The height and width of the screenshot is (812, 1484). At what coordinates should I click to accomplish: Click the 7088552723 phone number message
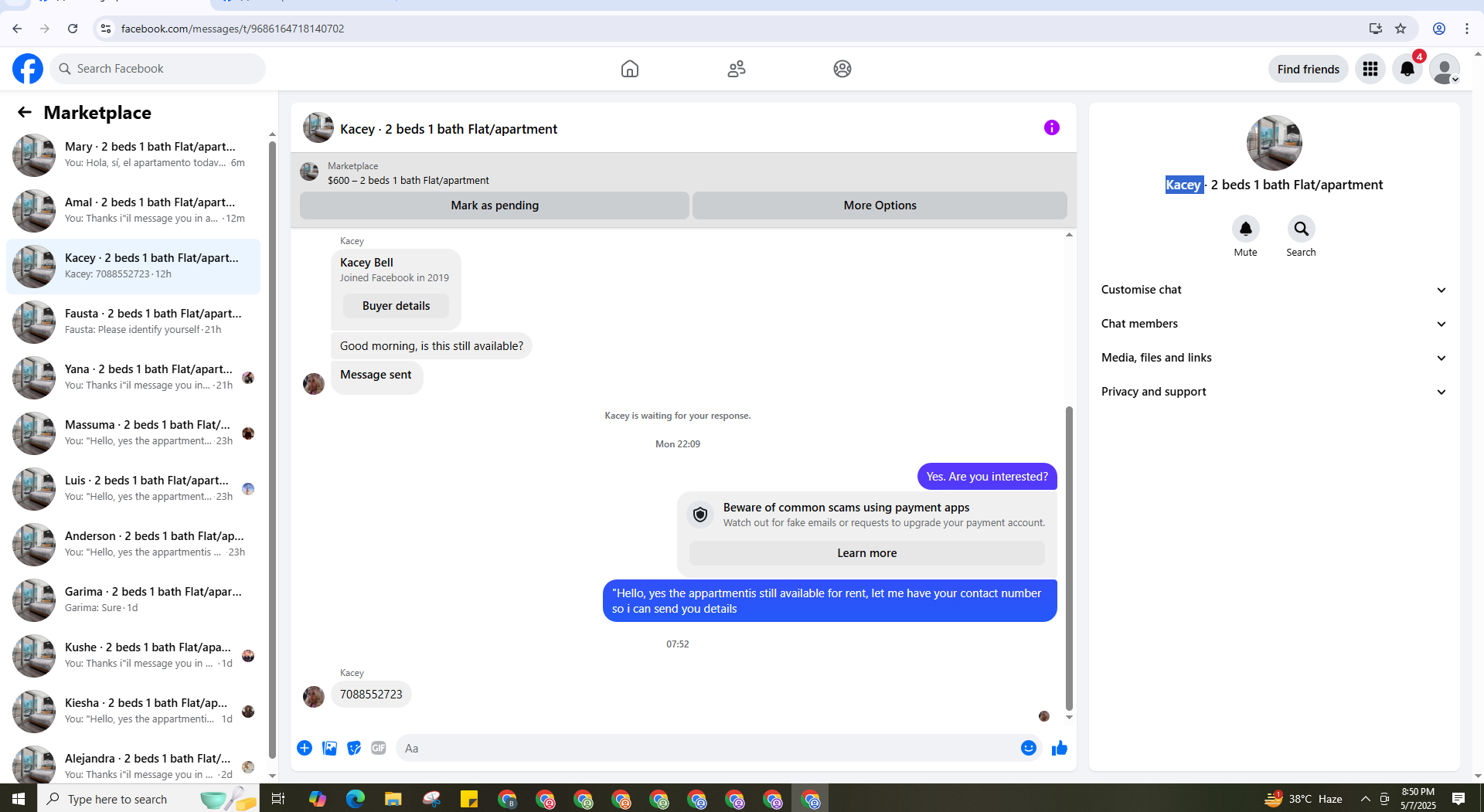(371, 695)
